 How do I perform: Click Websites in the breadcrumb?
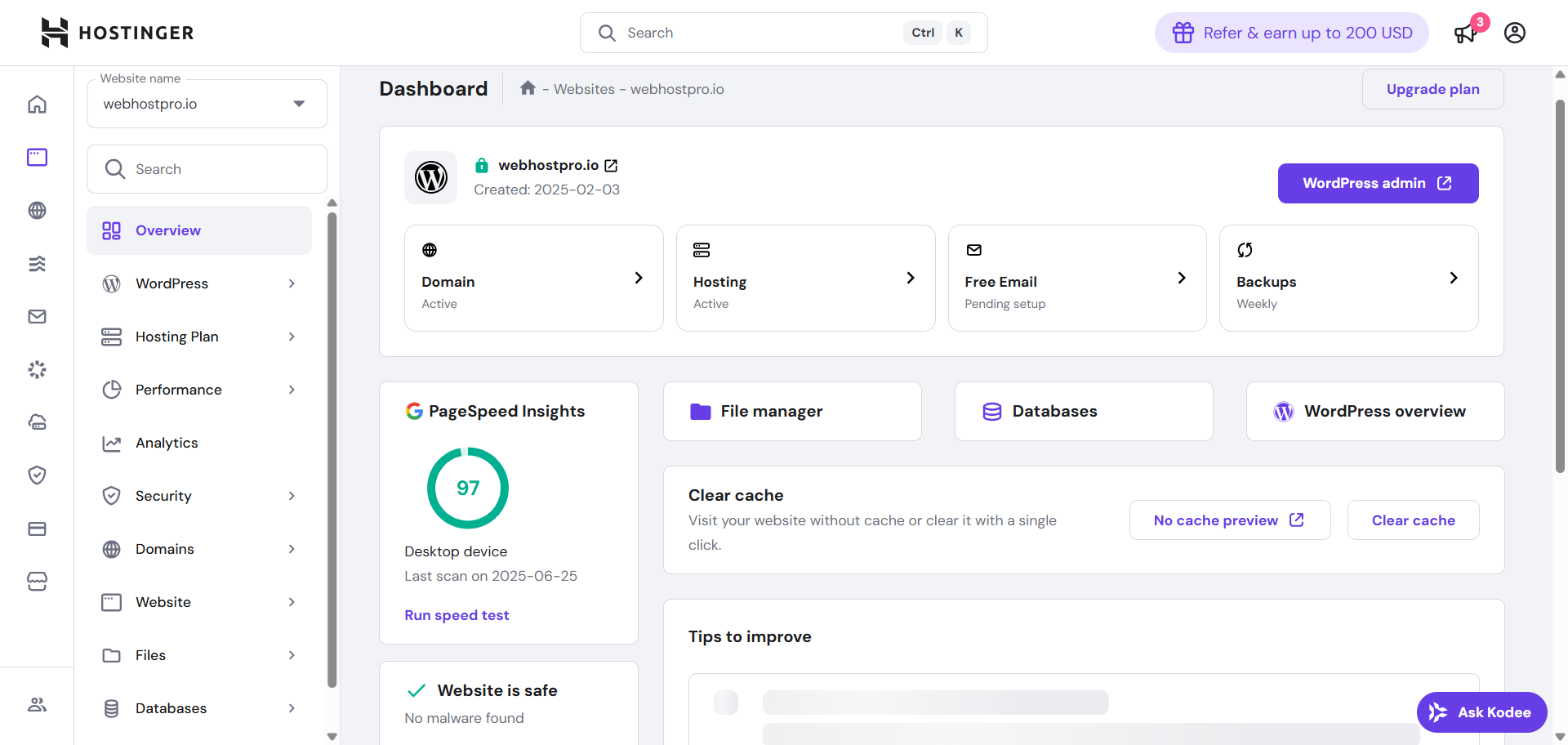point(584,89)
